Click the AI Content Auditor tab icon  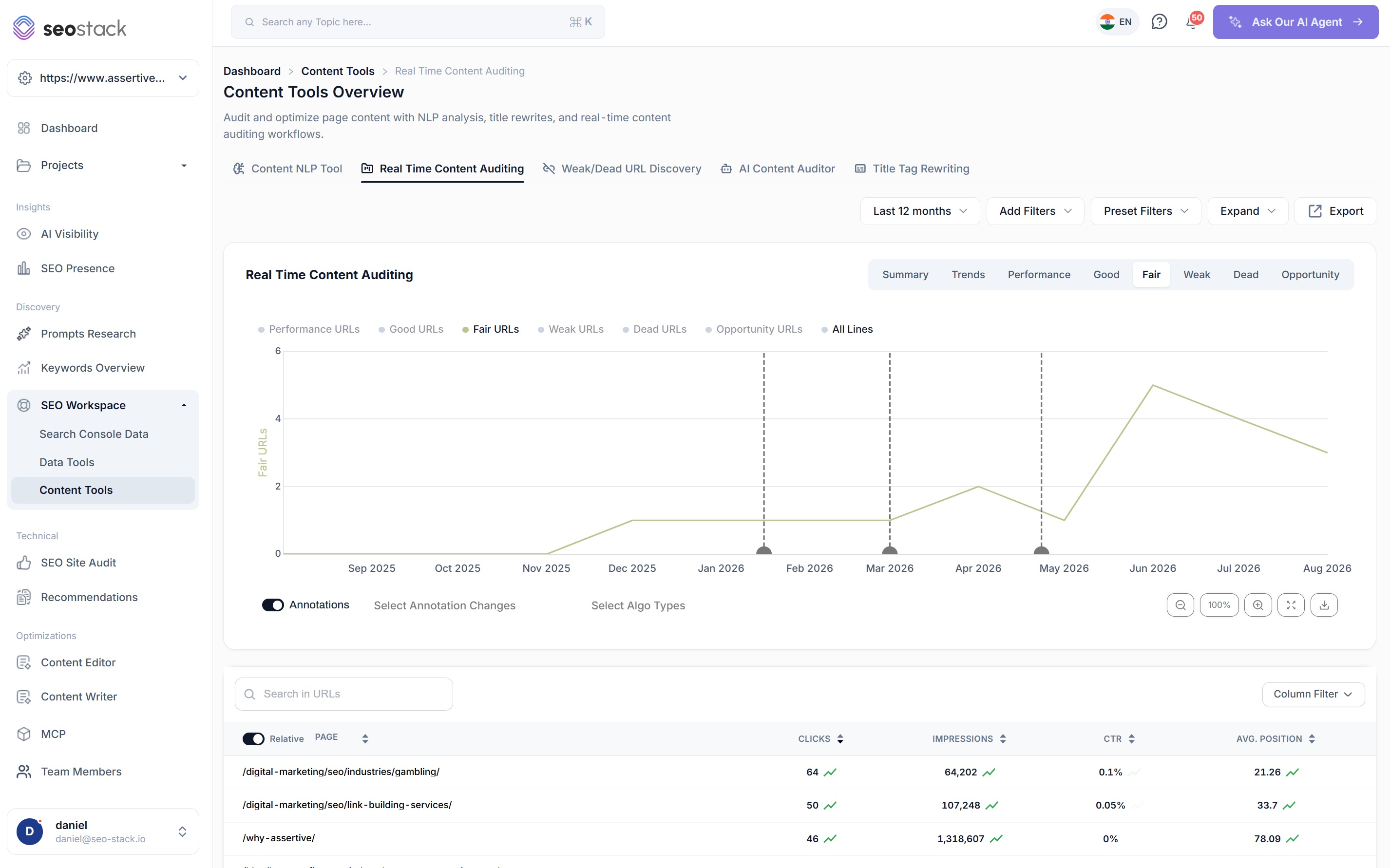726,169
